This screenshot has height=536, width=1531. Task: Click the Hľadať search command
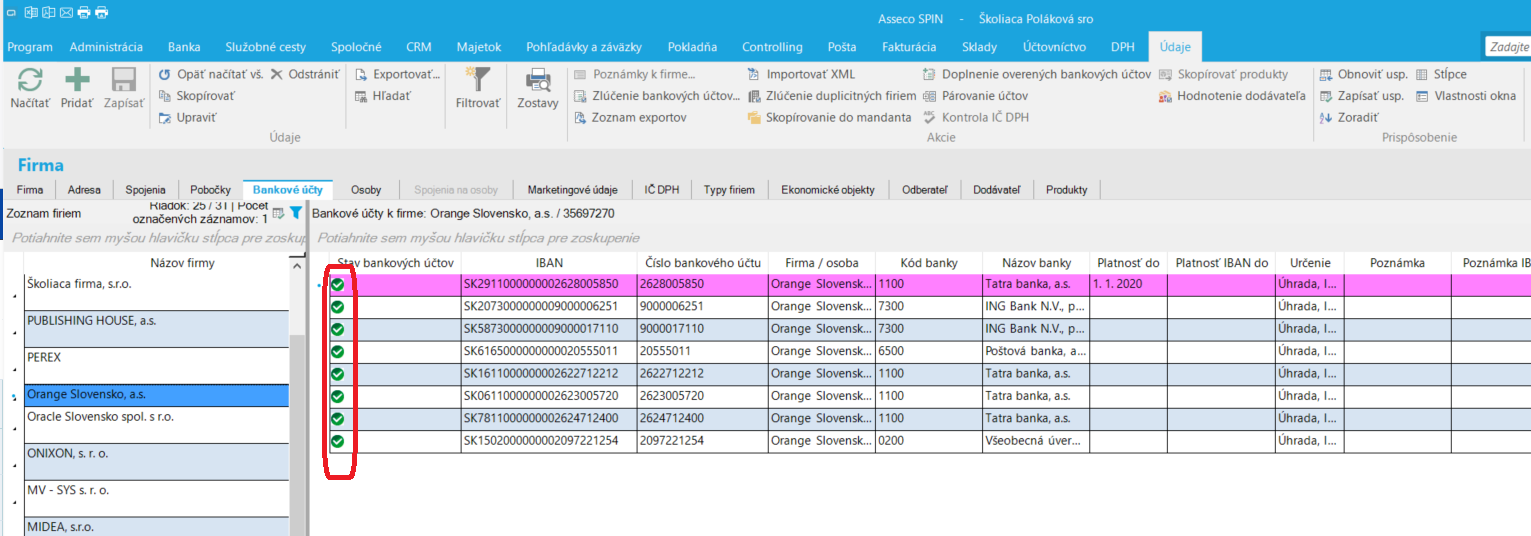(x=384, y=96)
